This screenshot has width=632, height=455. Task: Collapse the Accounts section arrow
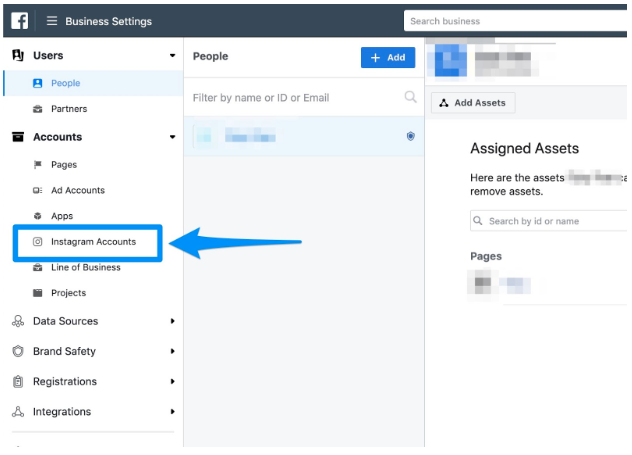[173, 137]
